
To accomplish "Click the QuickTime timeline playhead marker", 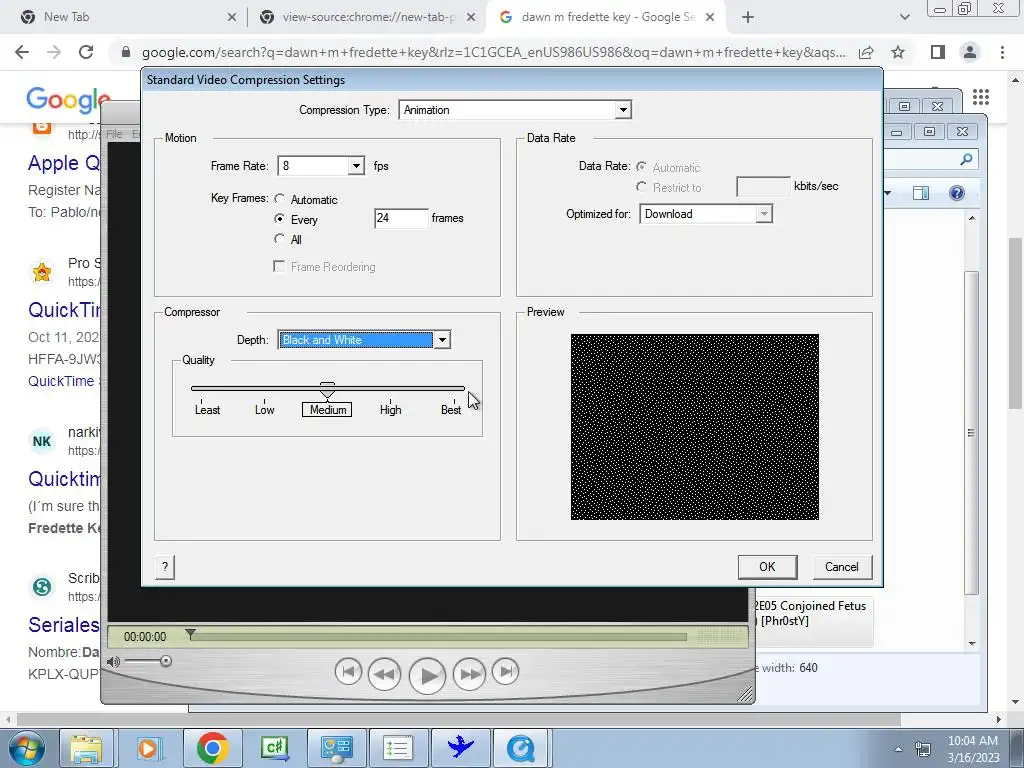I will pos(190,634).
